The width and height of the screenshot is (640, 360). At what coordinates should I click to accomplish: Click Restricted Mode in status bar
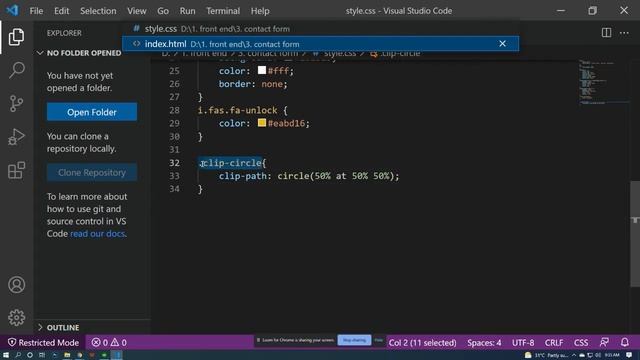[43, 342]
